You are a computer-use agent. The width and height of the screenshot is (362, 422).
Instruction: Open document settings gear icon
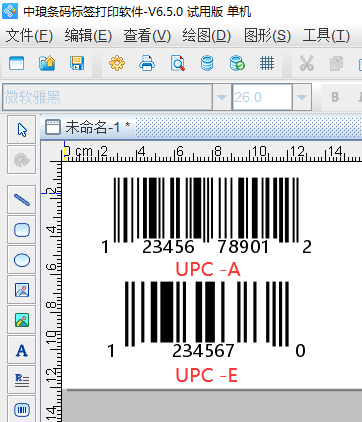[117, 63]
